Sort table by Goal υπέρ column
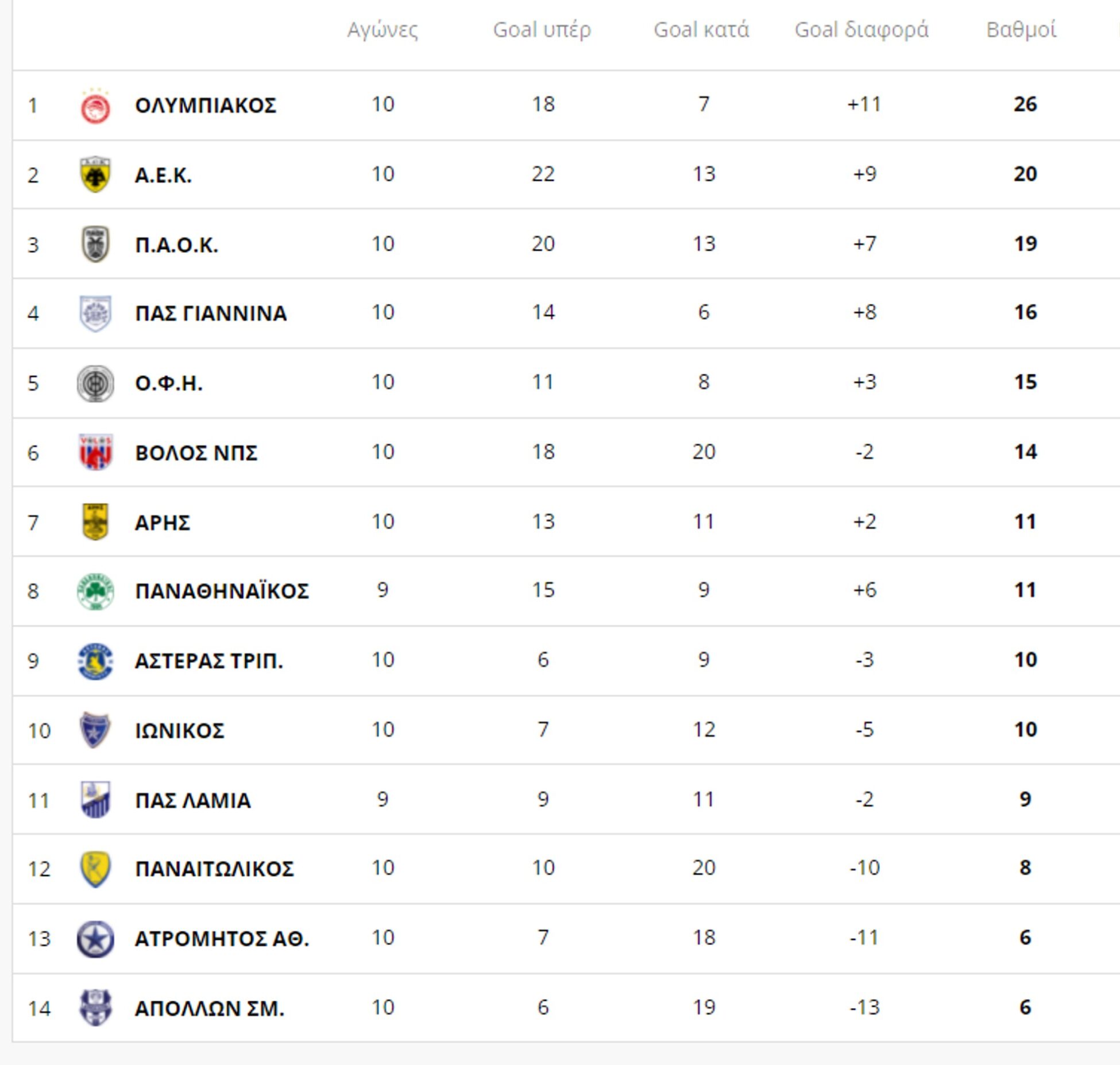The height and width of the screenshot is (1065, 1120). (542, 30)
